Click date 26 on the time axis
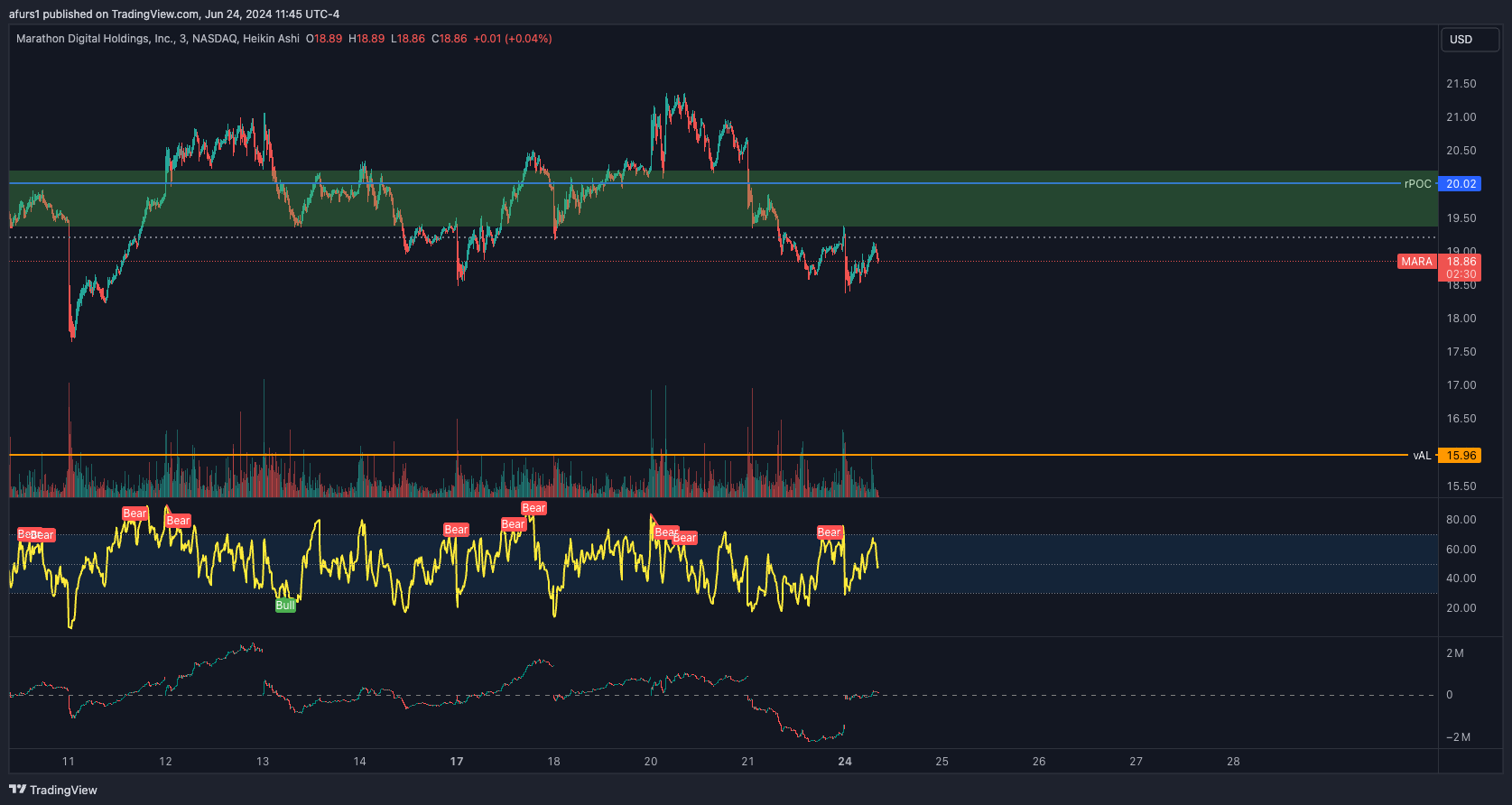The image size is (1512, 805). [x=1039, y=762]
